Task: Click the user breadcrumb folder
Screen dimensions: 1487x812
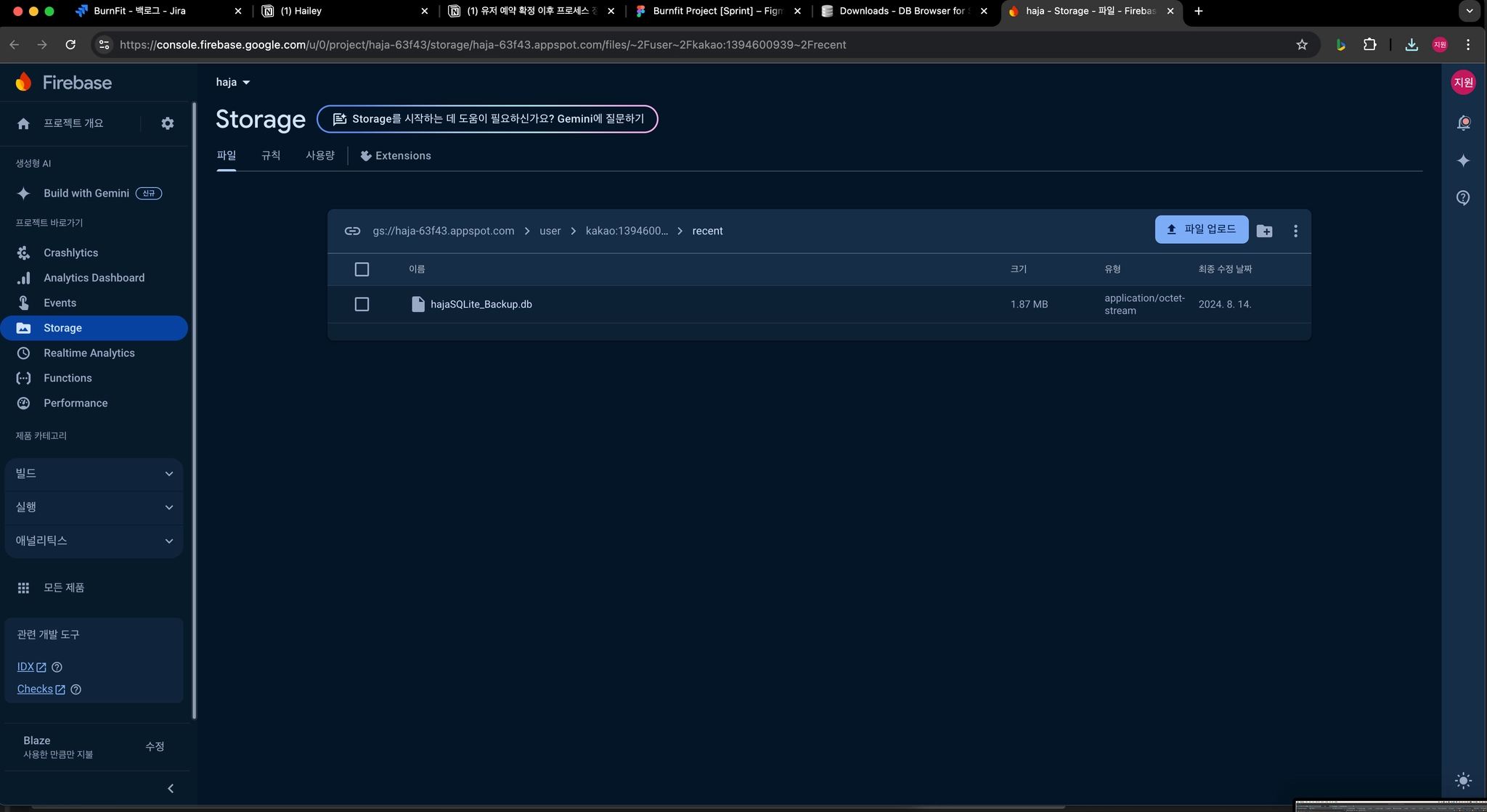Action: (550, 231)
